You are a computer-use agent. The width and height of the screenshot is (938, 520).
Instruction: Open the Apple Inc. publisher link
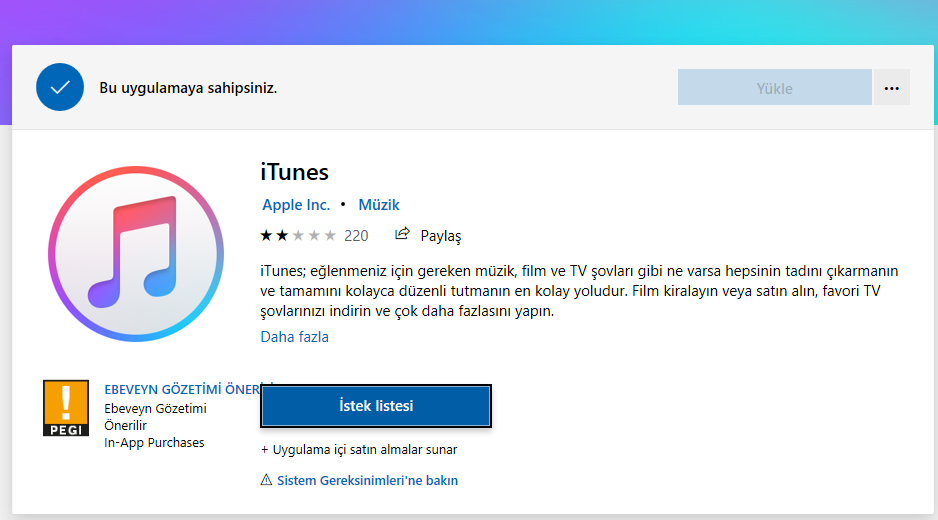point(296,205)
